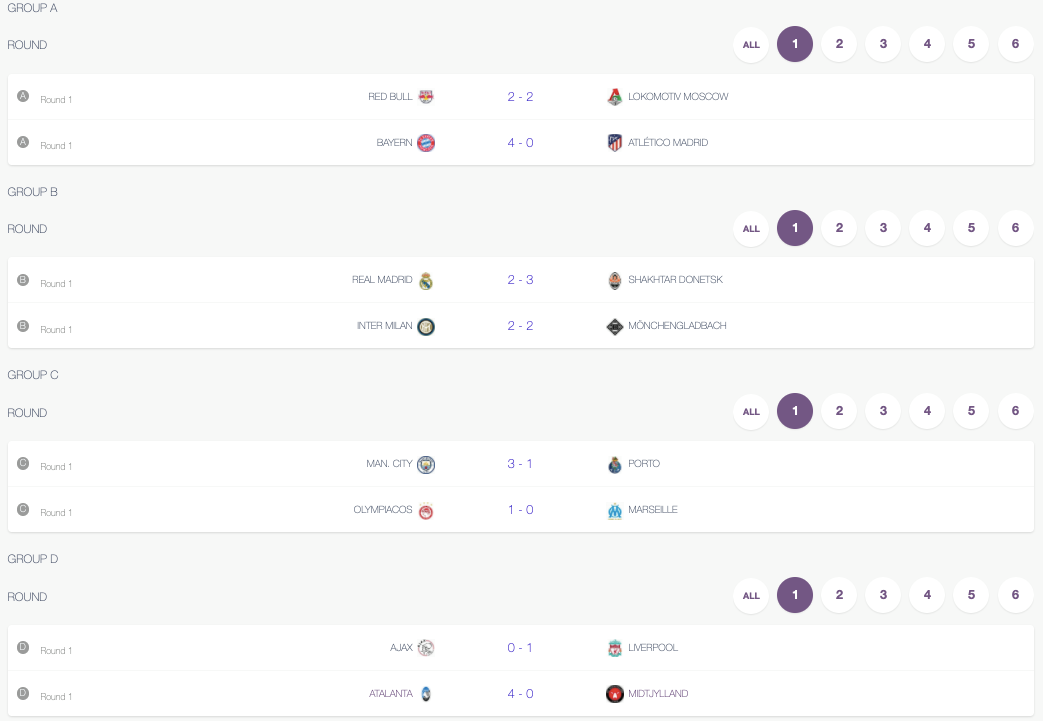Viewport: 1043px width, 721px height.
Task: Click the Marseille club logo
Action: click(x=615, y=510)
